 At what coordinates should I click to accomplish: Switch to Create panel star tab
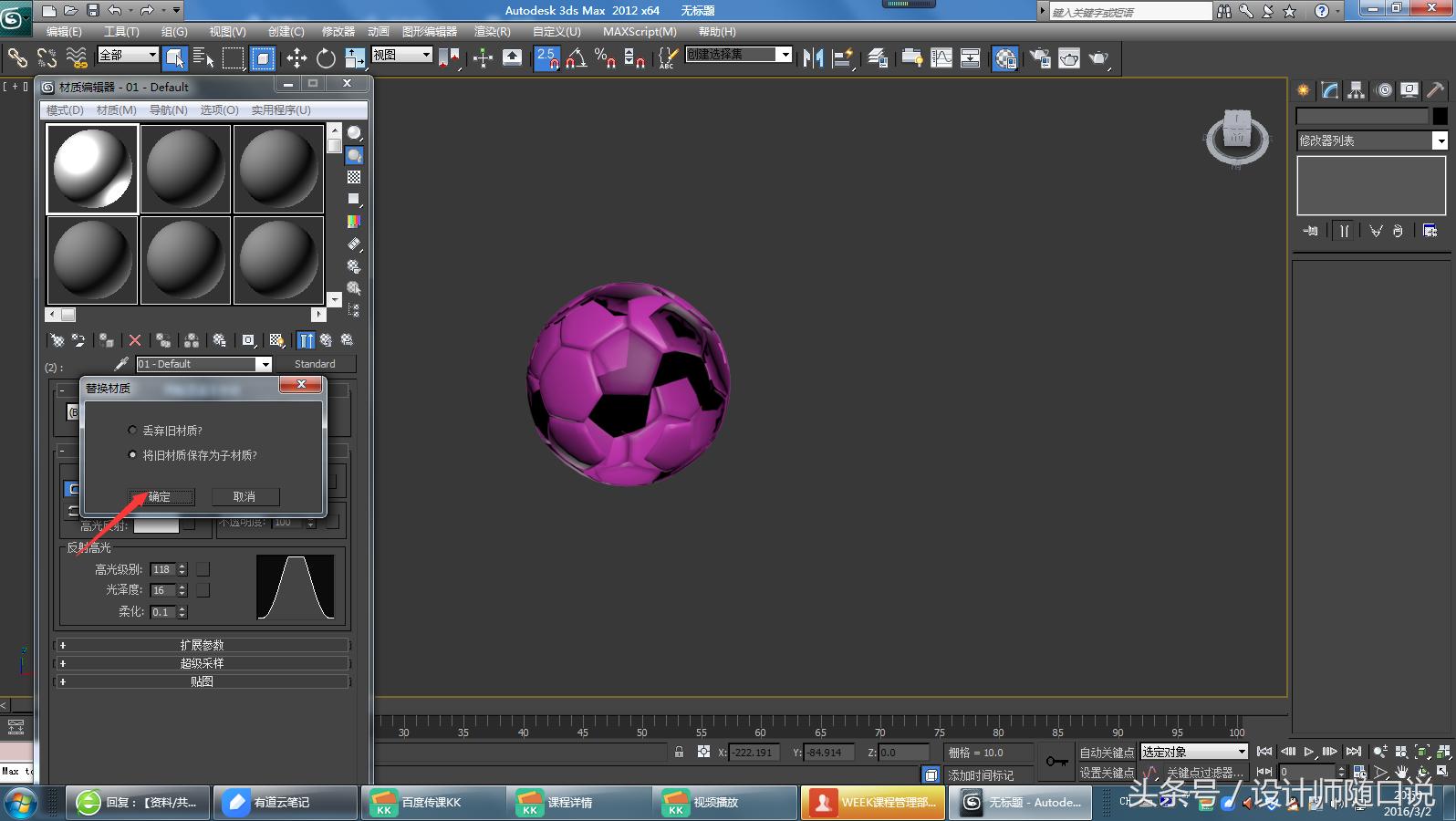[x=1304, y=89]
